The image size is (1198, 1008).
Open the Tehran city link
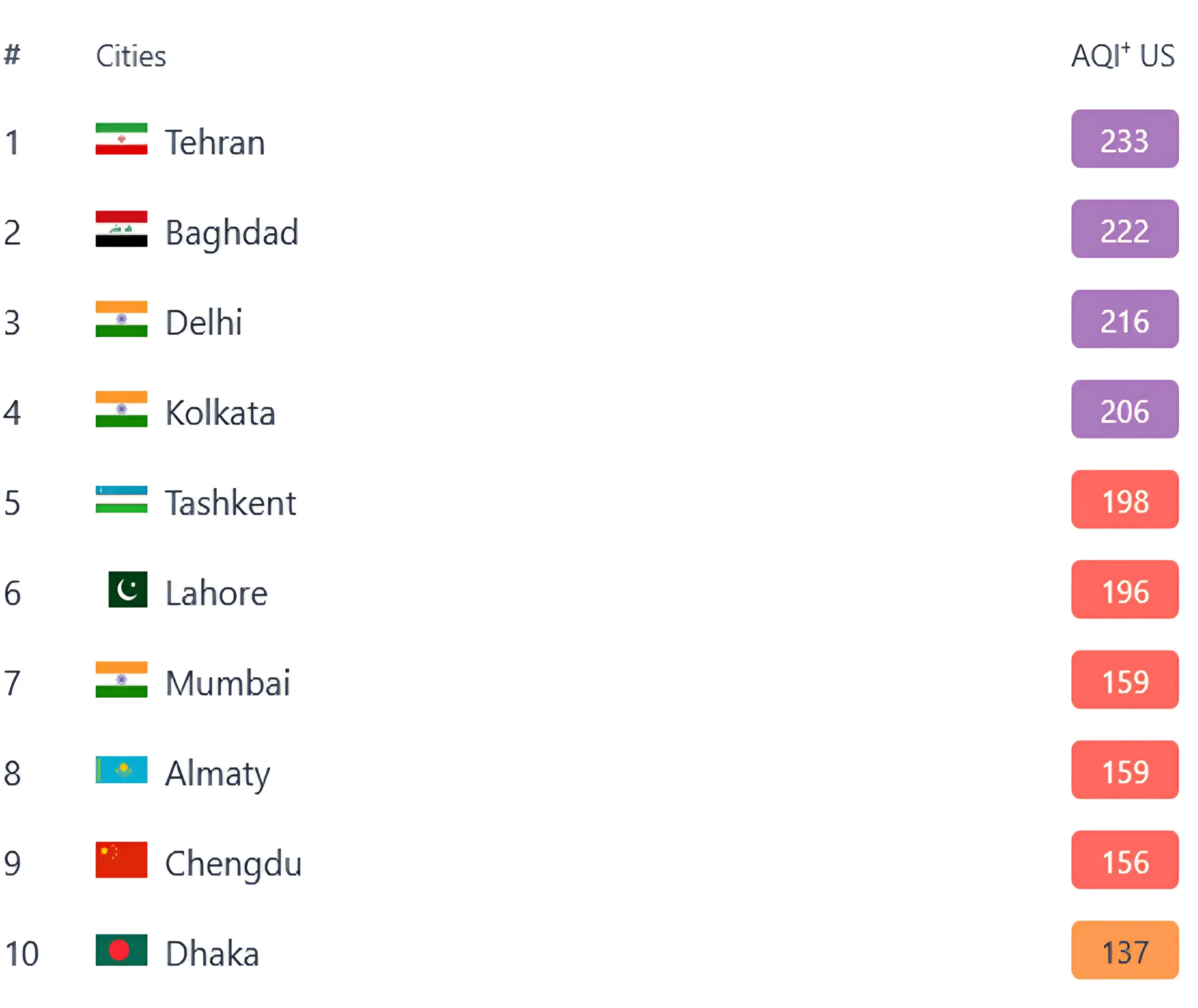pyautogui.click(x=215, y=142)
